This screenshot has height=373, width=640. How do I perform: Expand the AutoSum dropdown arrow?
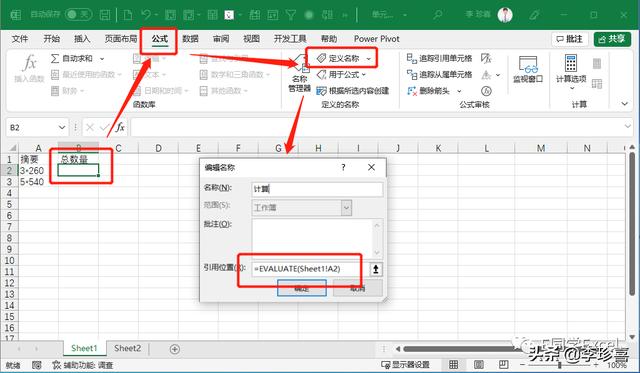[x=102, y=59]
